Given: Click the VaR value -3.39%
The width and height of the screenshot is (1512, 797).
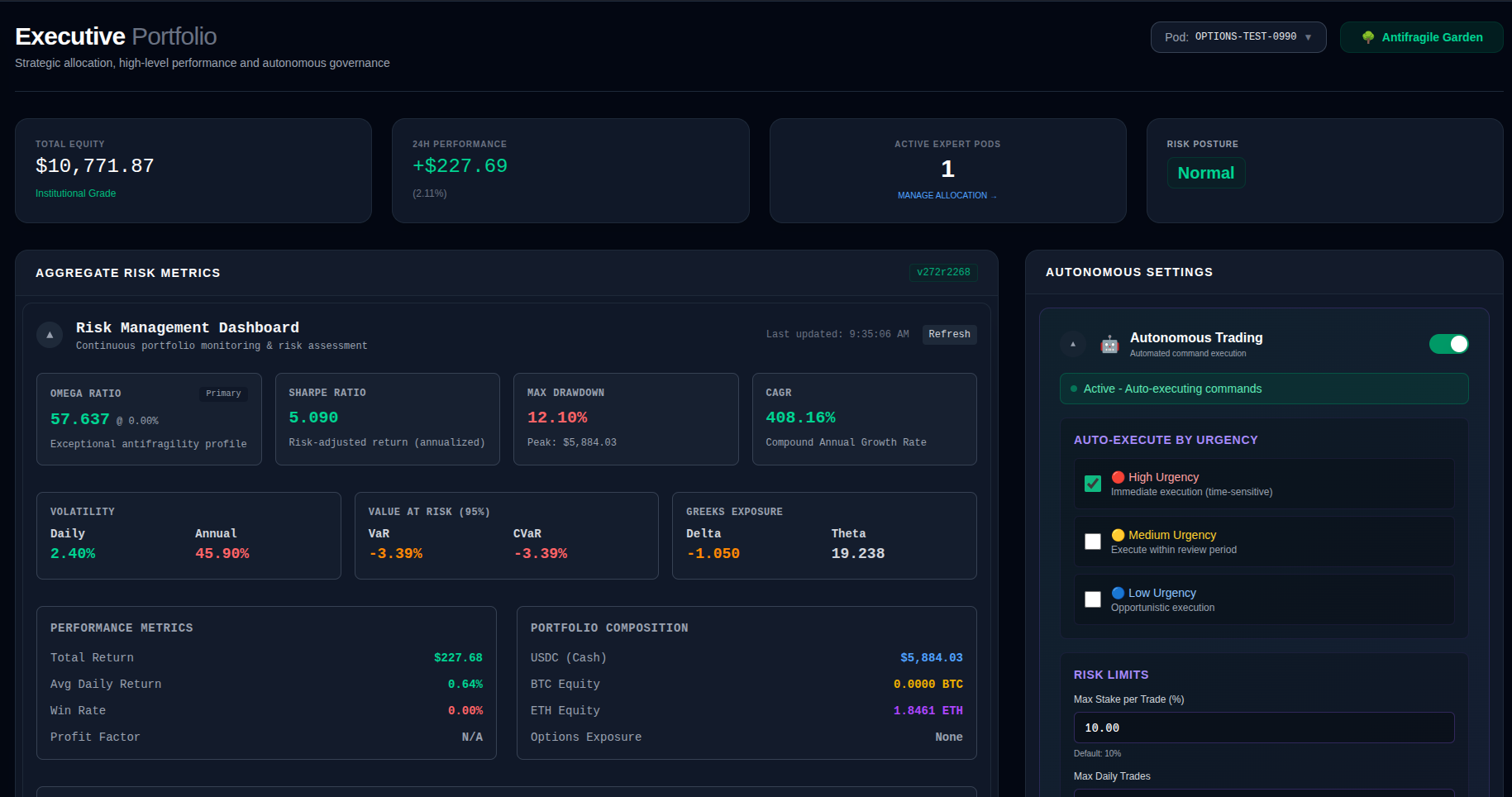Looking at the screenshot, I should click(x=395, y=553).
